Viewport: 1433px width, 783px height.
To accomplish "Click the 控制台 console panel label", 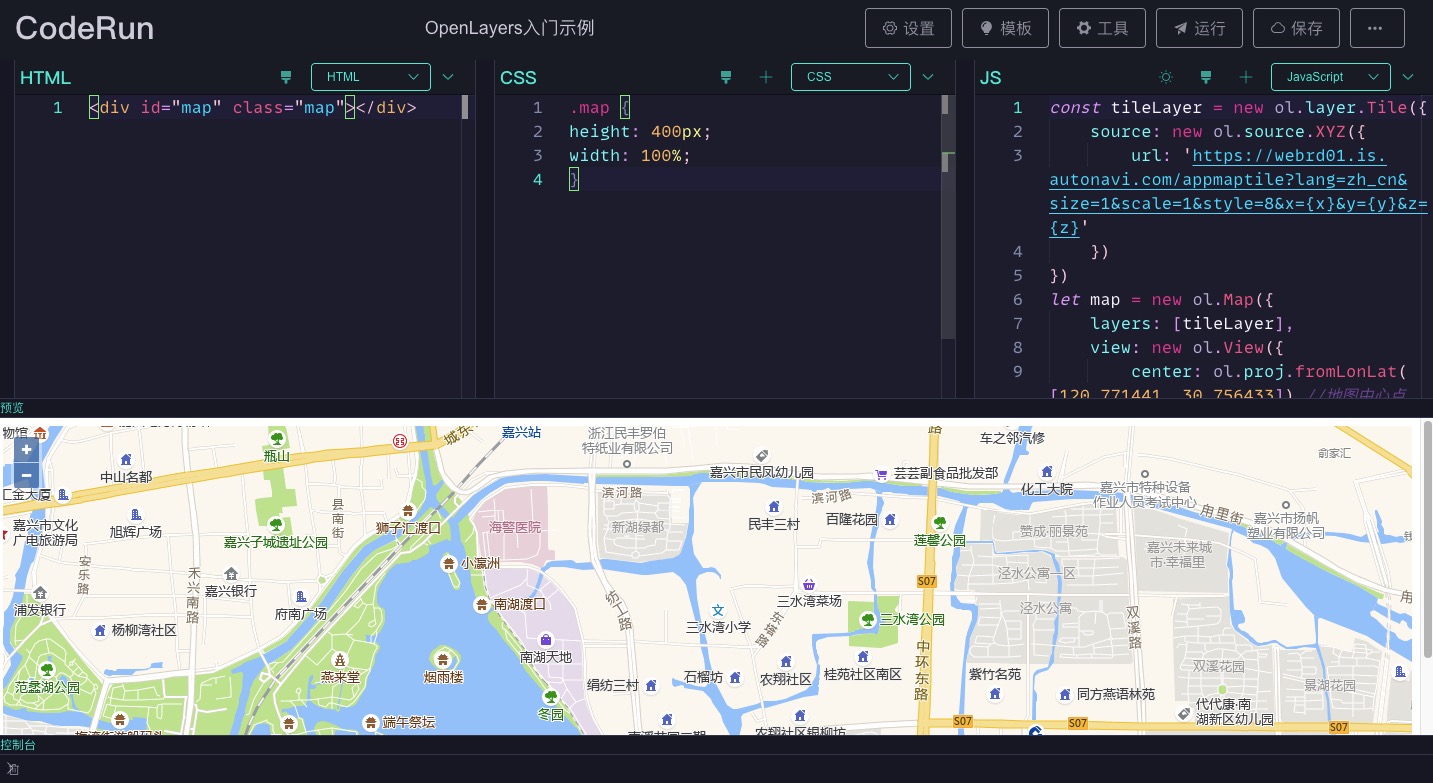I will 18,744.
